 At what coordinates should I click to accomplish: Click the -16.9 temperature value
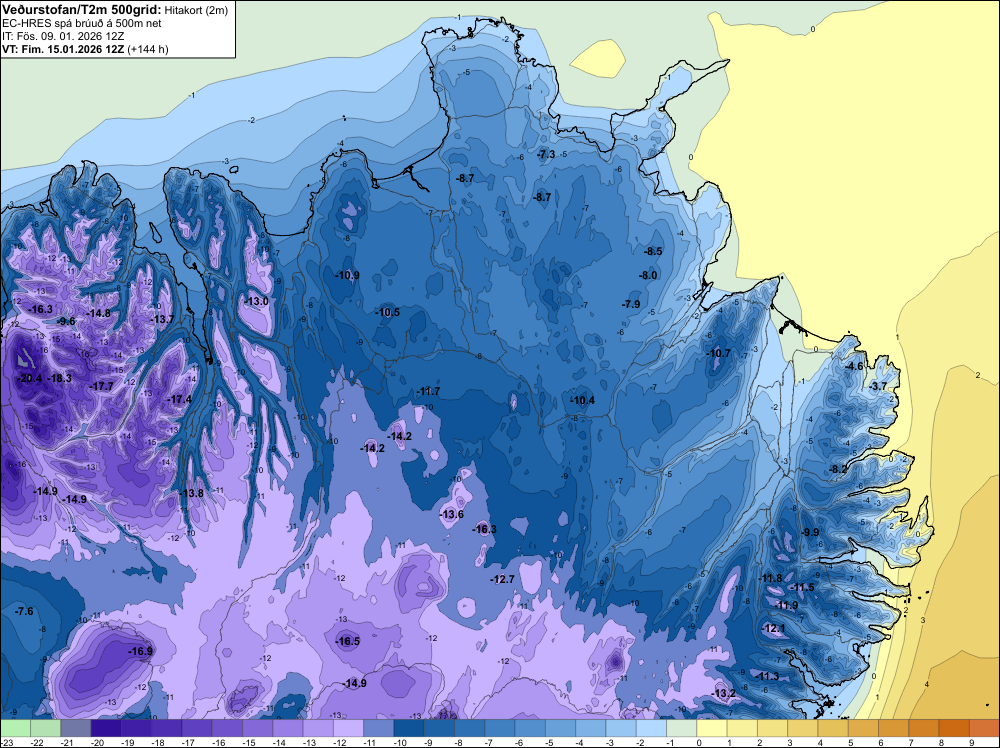(x=141, y=652)
